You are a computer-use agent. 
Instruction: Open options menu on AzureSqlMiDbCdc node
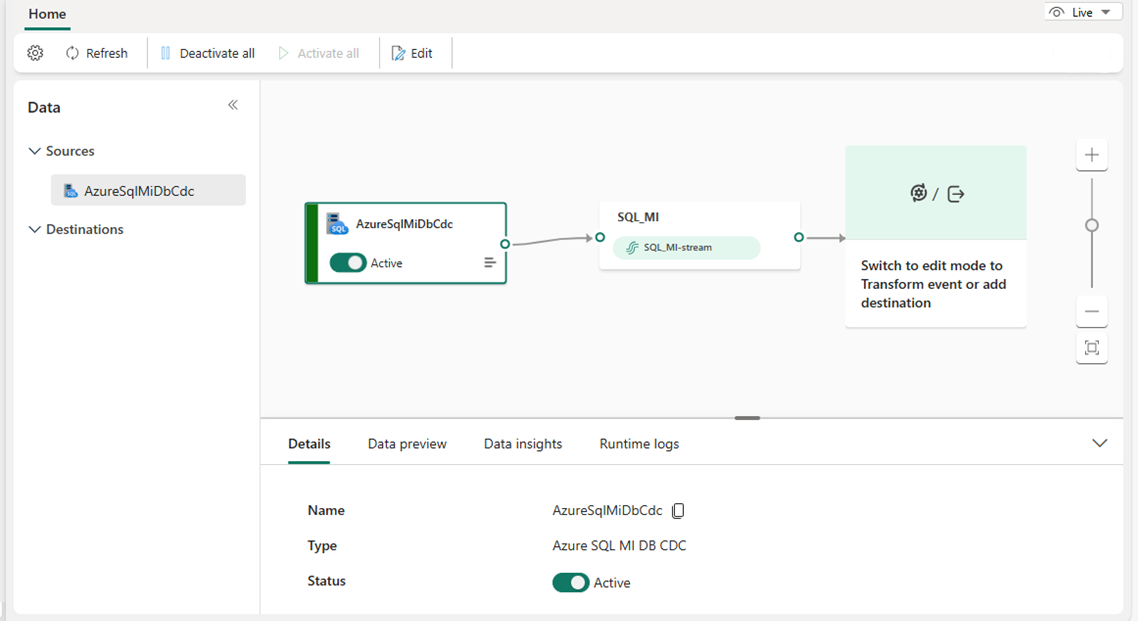(x=489, y=262)
